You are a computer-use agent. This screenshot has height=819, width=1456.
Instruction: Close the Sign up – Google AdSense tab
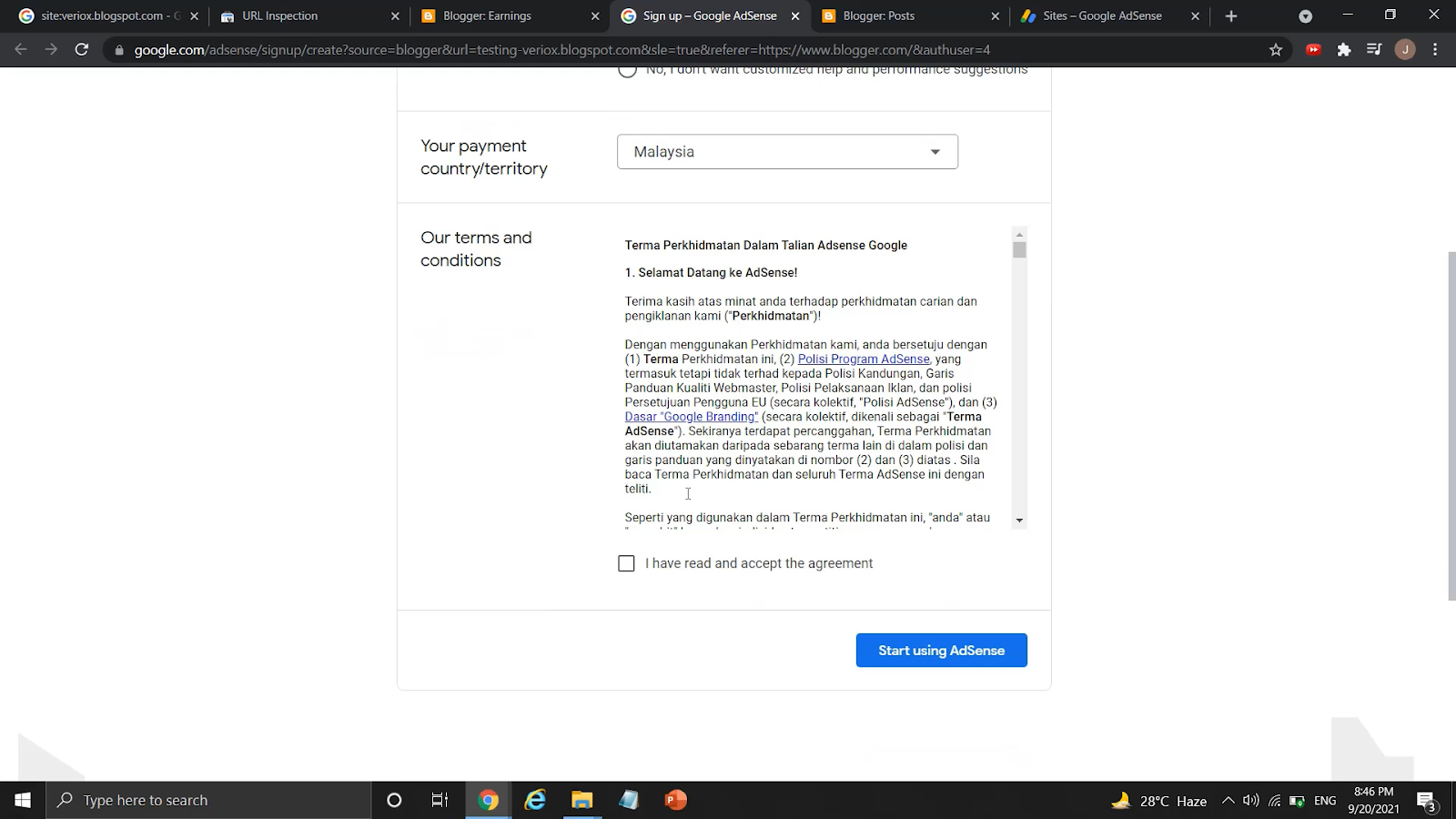795,16
